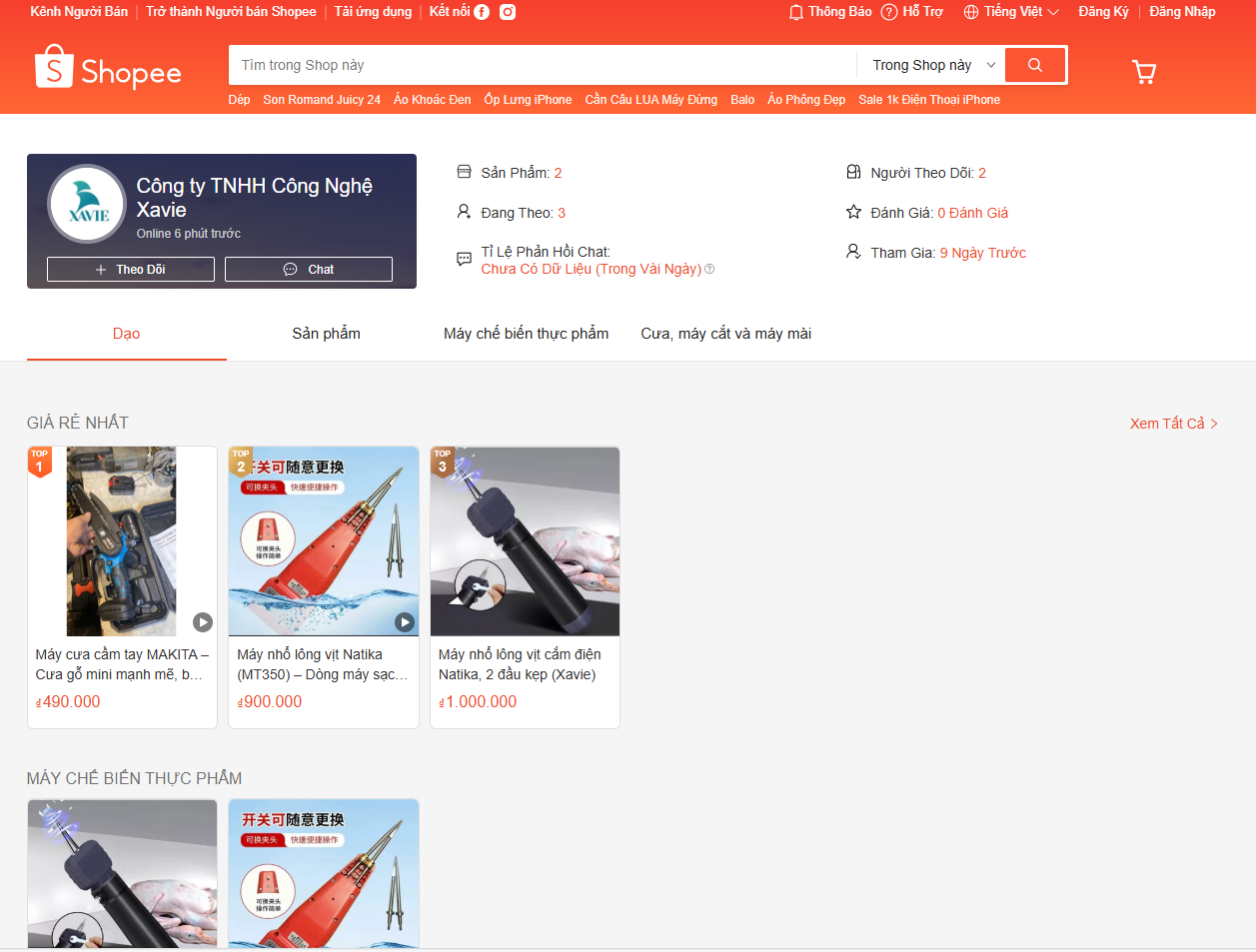Play video on Natika MT350 product

(405, 622)
